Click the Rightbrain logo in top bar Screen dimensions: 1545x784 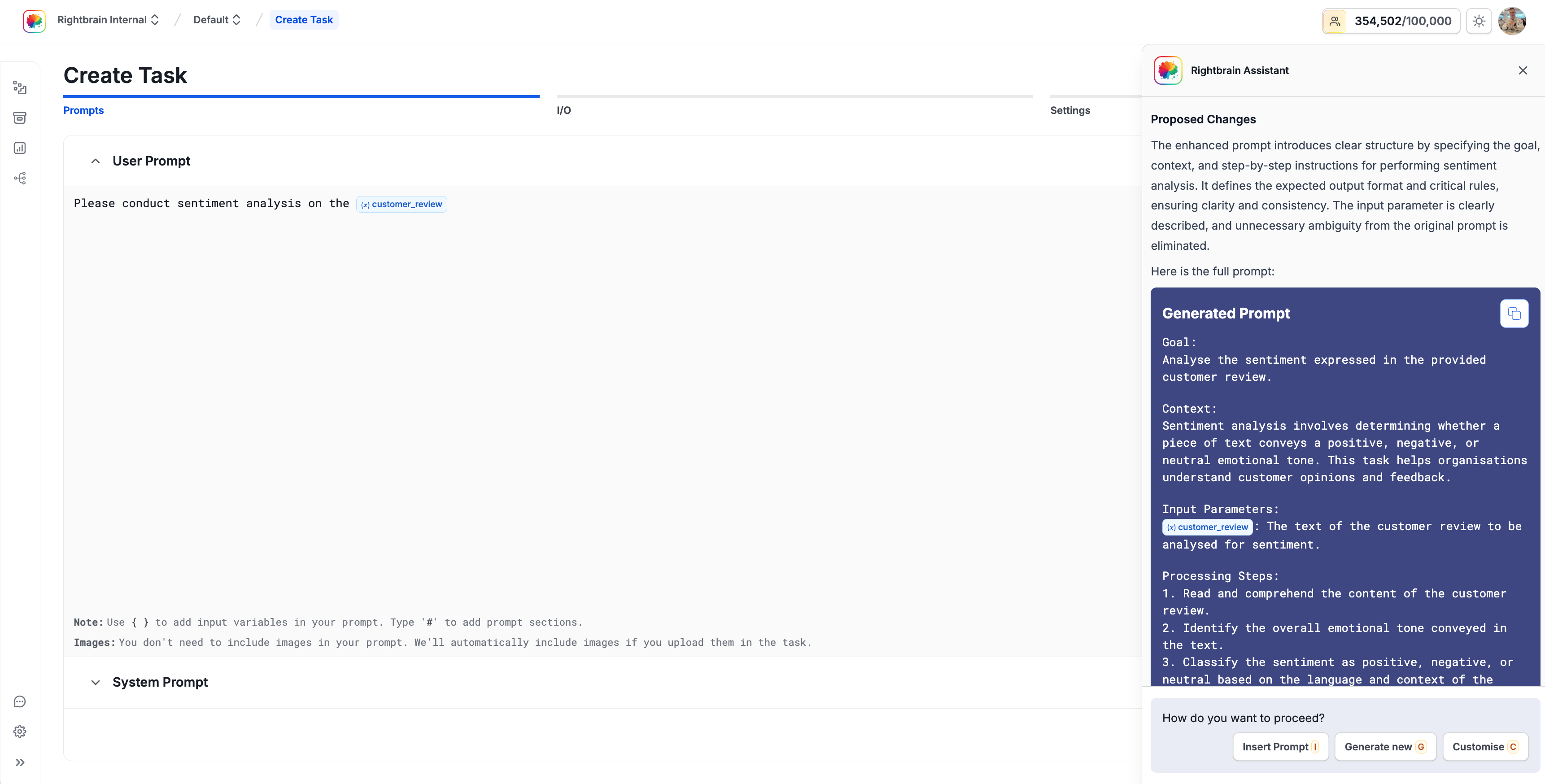click(x=34, y=20)
